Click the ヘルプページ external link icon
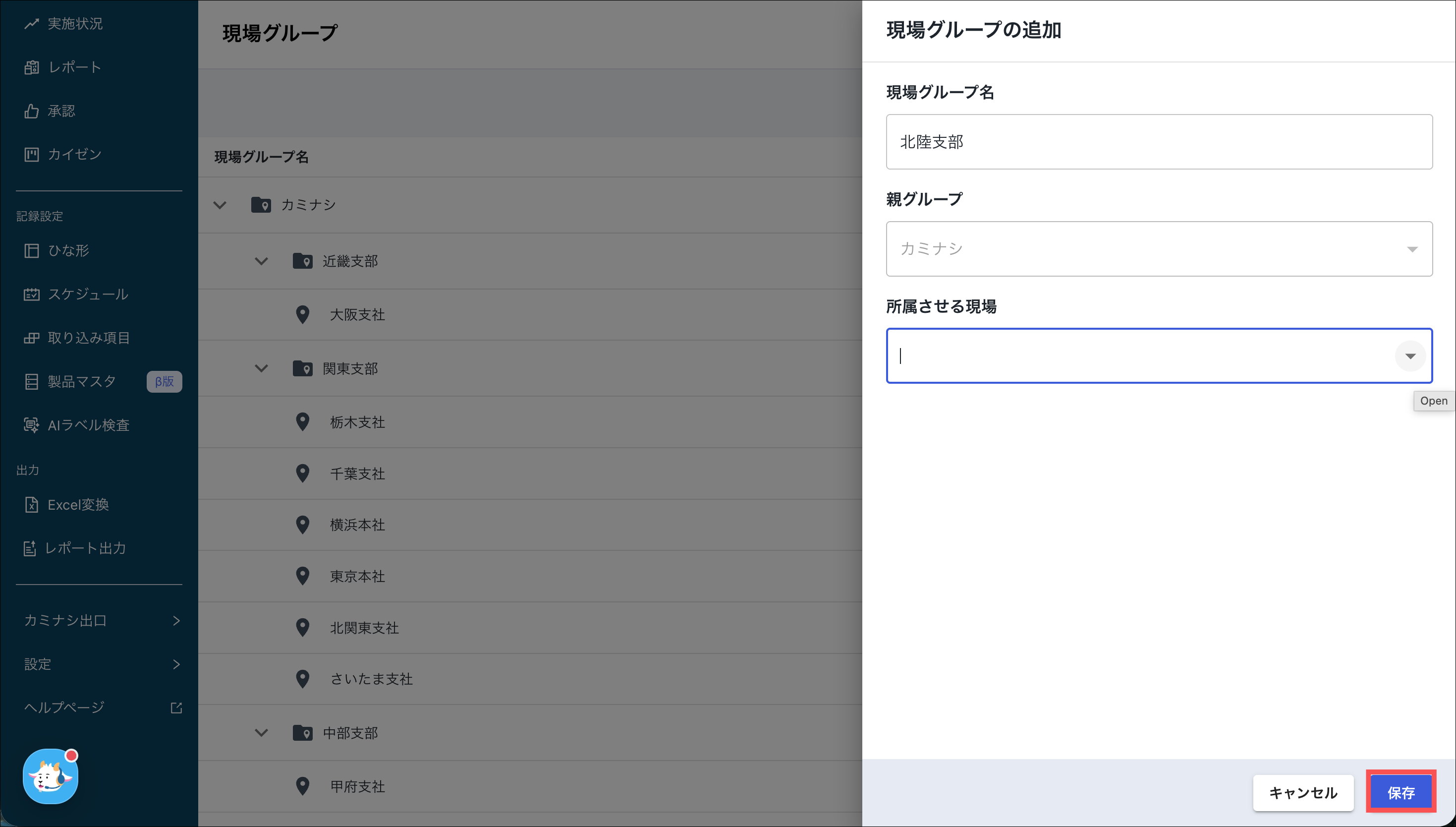 tap(176, 708)
